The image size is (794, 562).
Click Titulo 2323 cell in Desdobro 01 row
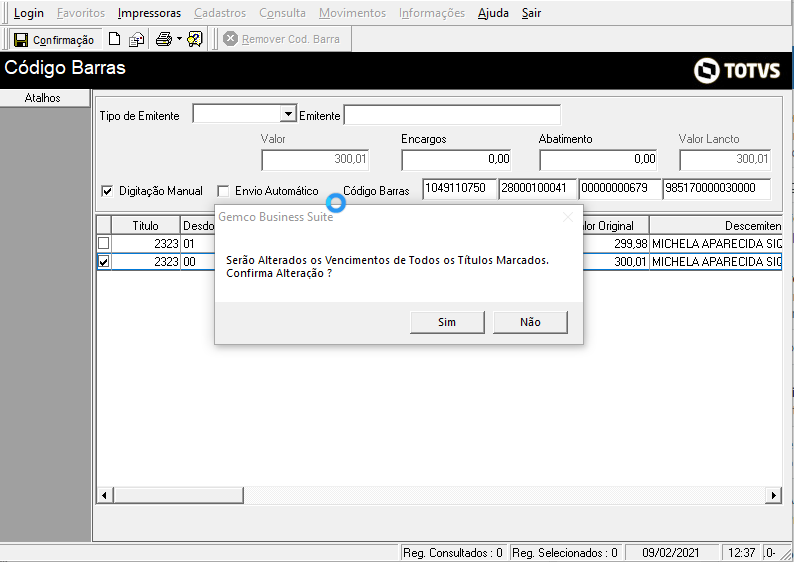click(146, 244)
